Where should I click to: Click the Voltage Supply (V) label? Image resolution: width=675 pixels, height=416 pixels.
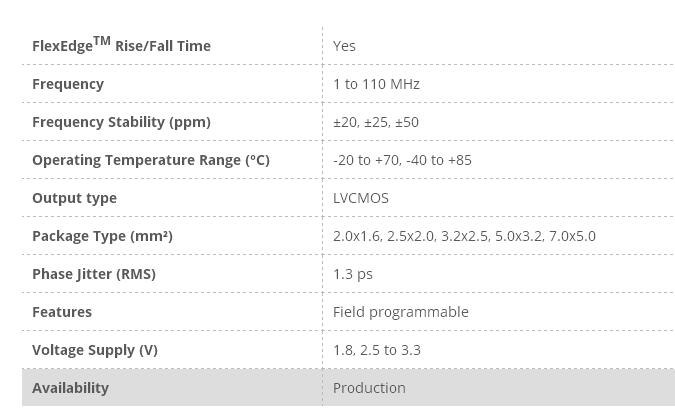95,350
